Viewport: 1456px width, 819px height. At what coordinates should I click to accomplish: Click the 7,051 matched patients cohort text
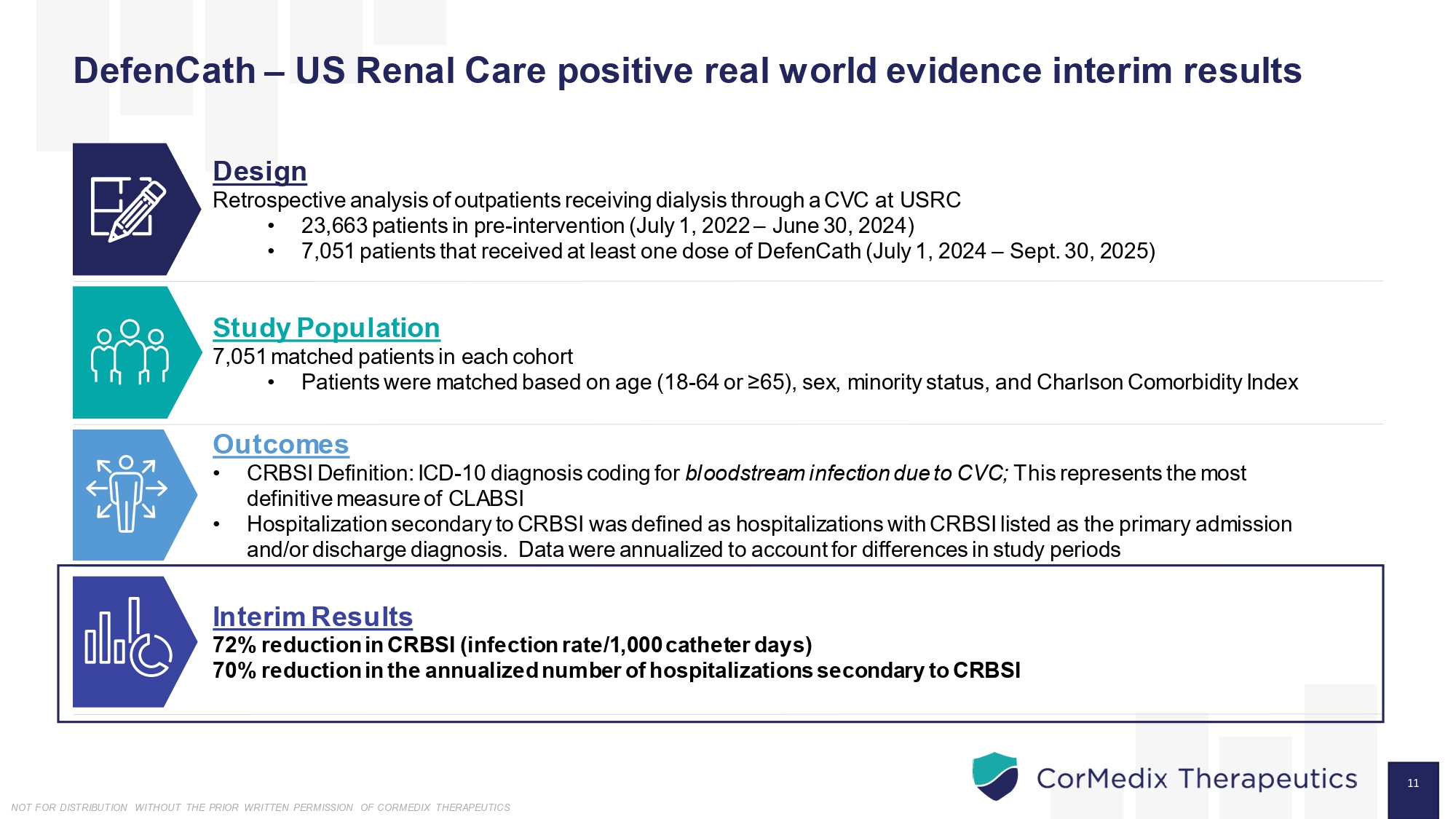pos(392,357)
